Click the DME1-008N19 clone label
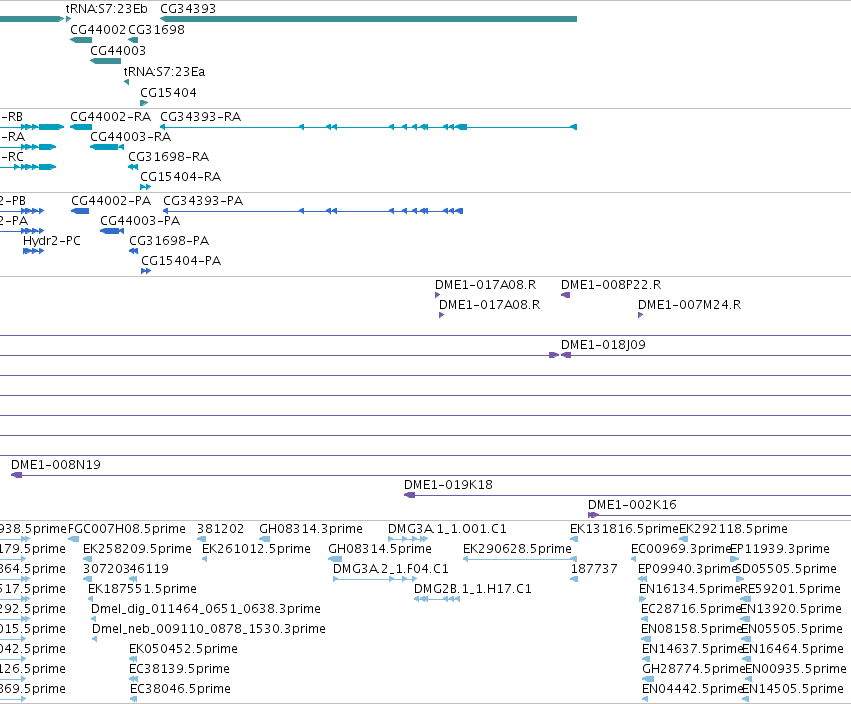 pyautogui.click(x=56, y=465)
